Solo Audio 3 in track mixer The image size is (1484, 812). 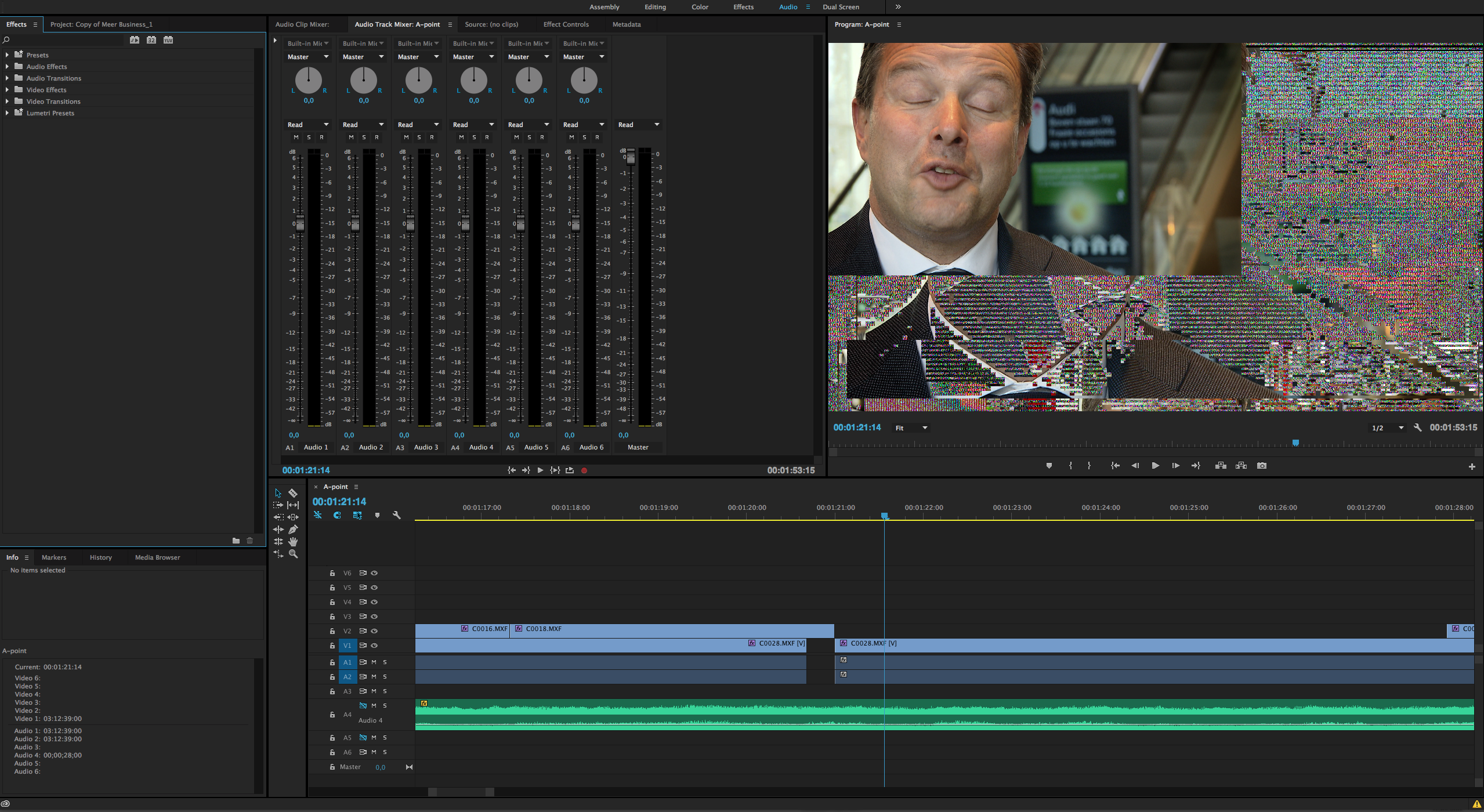coord(419,137)
